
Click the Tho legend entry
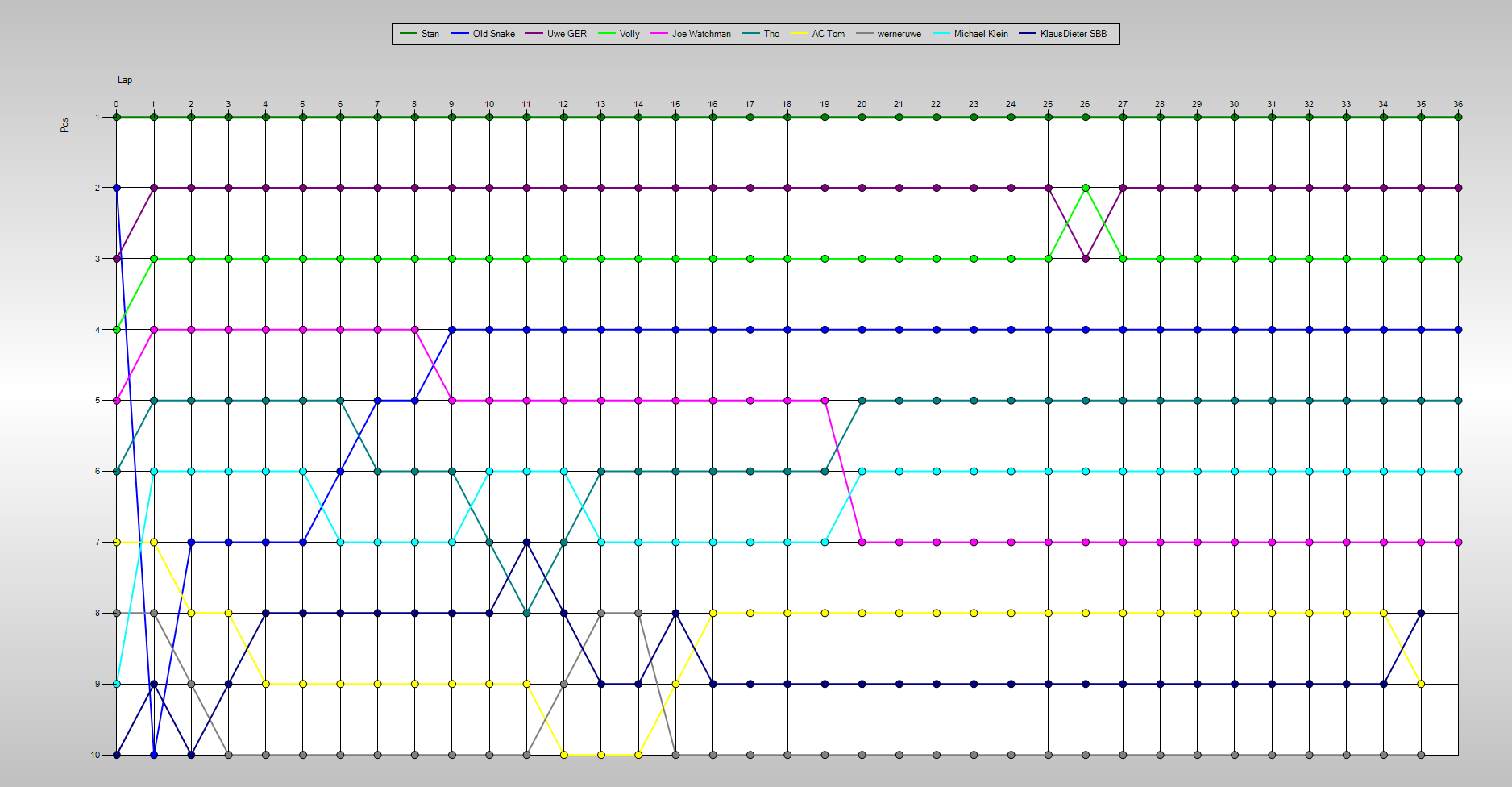761,34
